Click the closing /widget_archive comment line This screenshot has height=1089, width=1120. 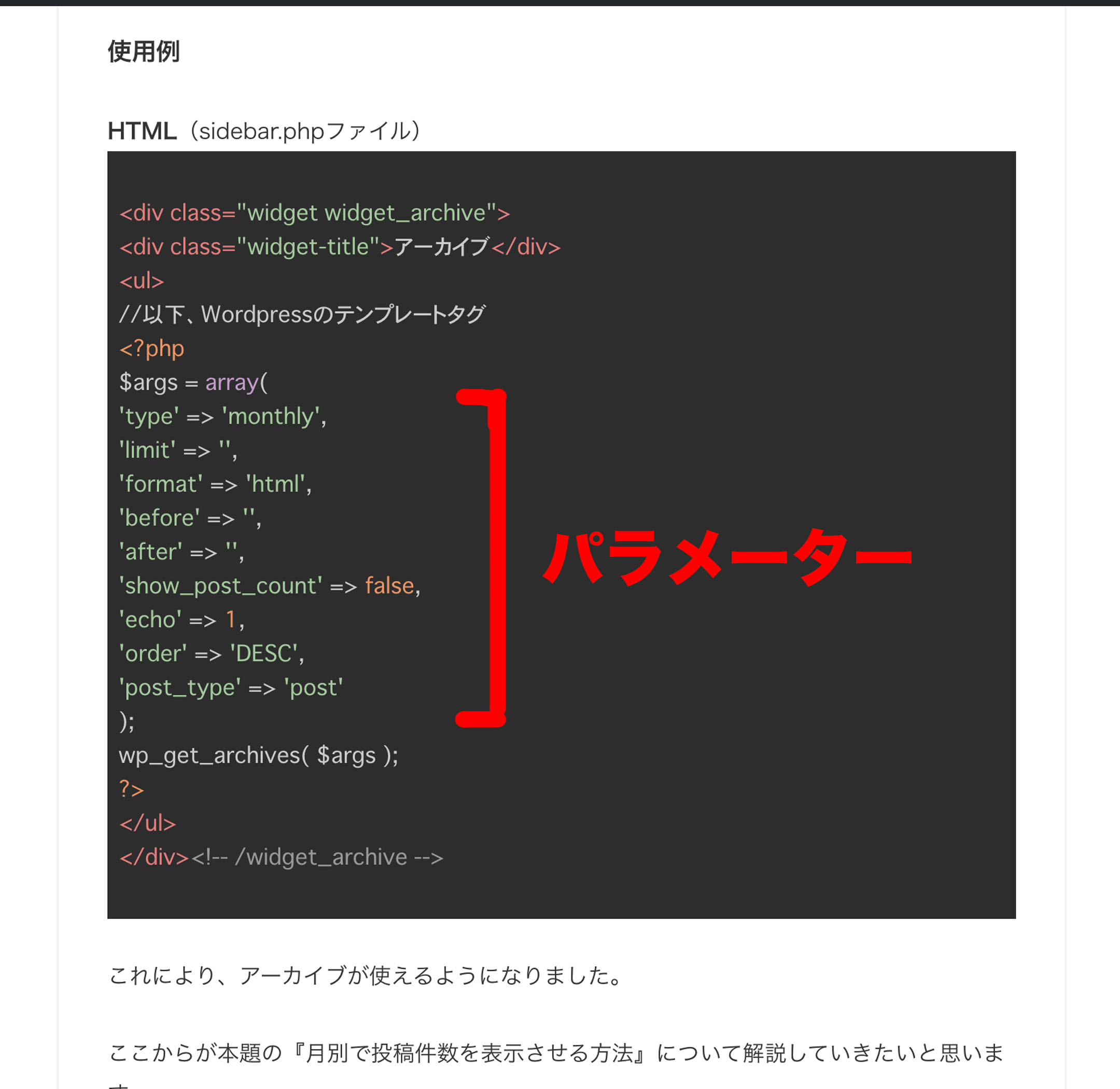click(x=281, y=857)
